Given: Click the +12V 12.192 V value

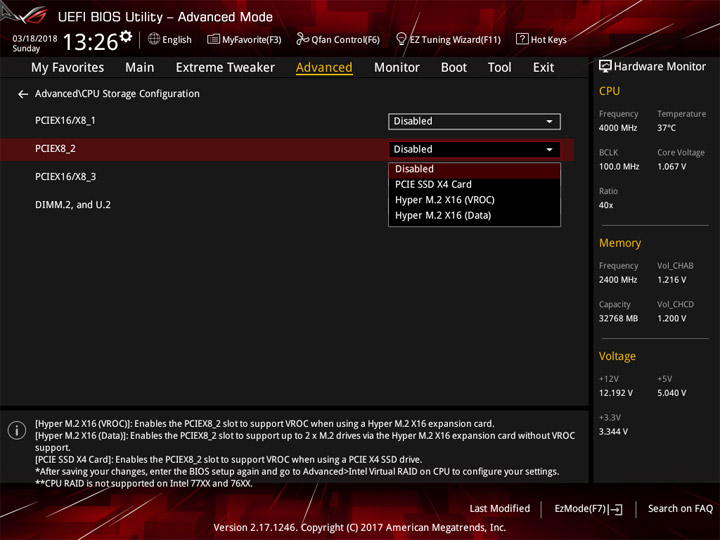Looking at the screenshot, I should [616, 393].
